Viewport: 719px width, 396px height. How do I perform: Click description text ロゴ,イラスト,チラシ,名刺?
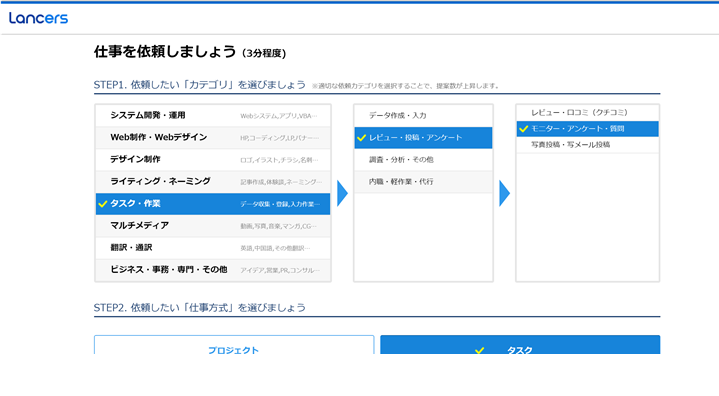pyautogui.click(x=279, y=160)
